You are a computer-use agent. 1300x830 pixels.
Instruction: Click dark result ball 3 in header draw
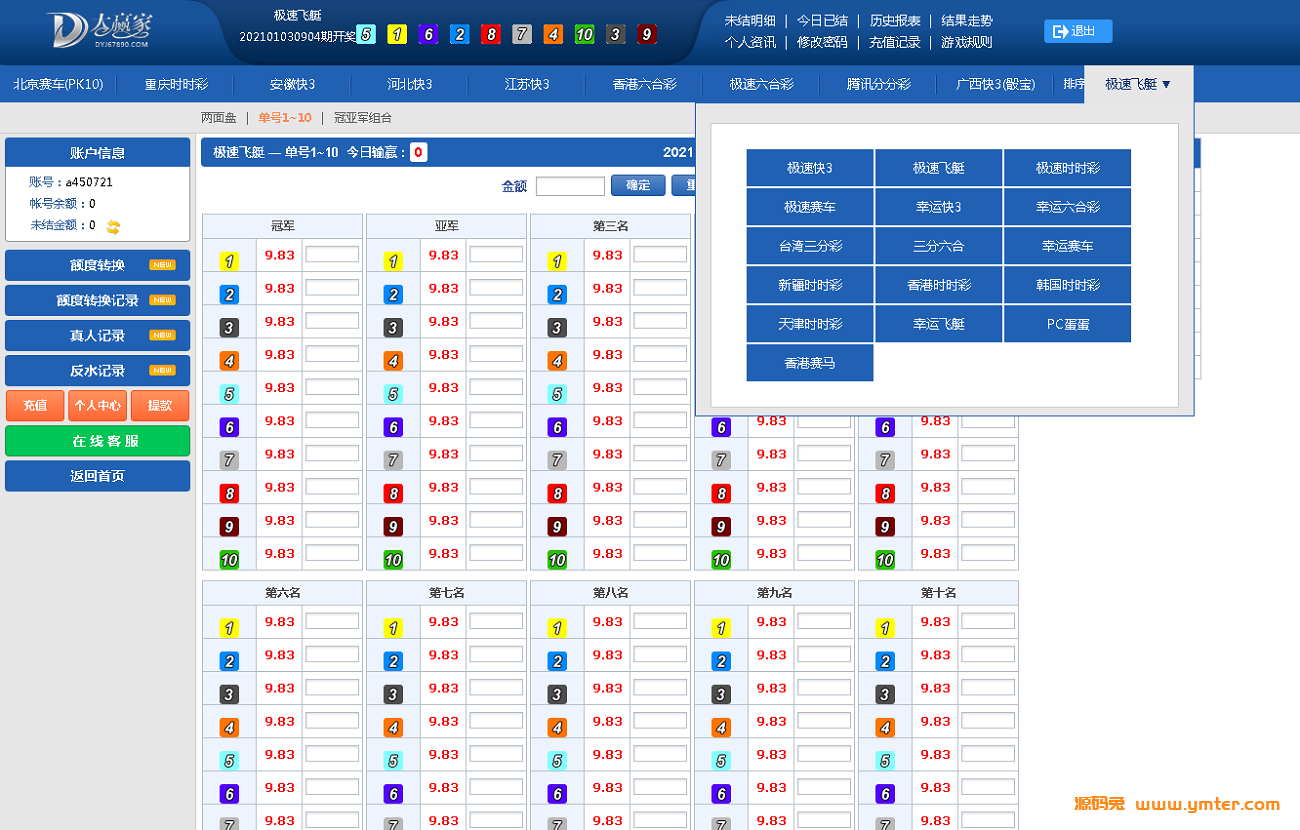(x=616, y=34)
